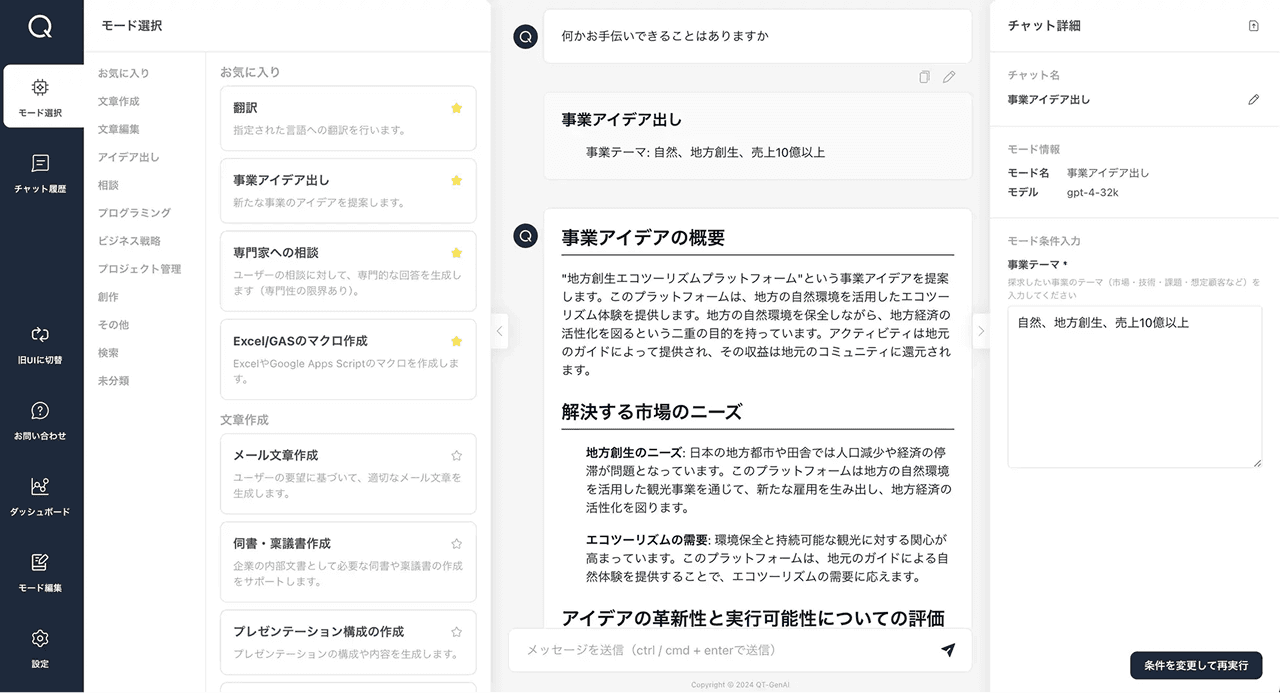Unfavorite the 翻訳 mode star
This screenshot has width=1280, height=693.
click(x=457, y=108)
